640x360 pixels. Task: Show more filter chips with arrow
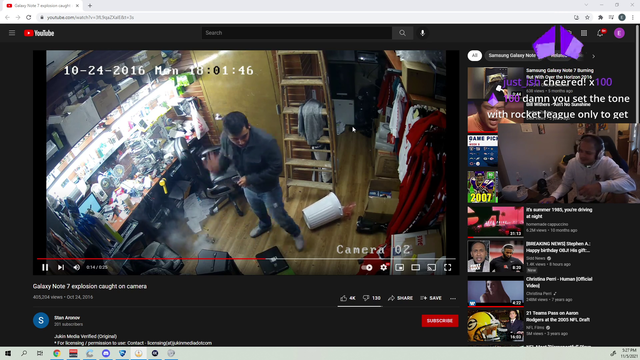[593, 56]
